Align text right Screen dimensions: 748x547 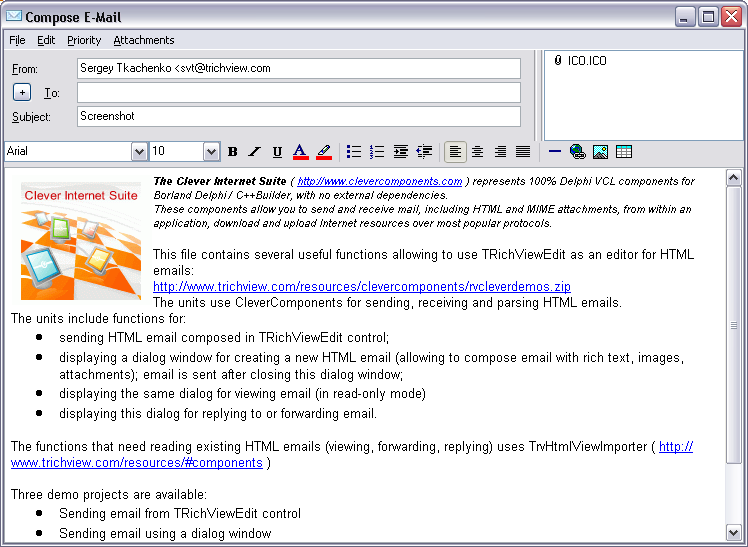(500, 152)
